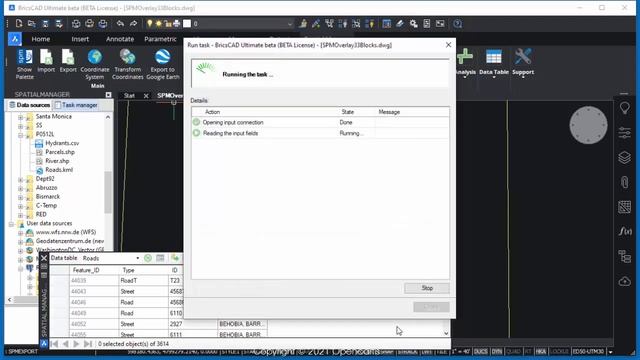Toggle RT in the status bar
The height and width of the screenshot is (360, 640).
click(528, 351)
